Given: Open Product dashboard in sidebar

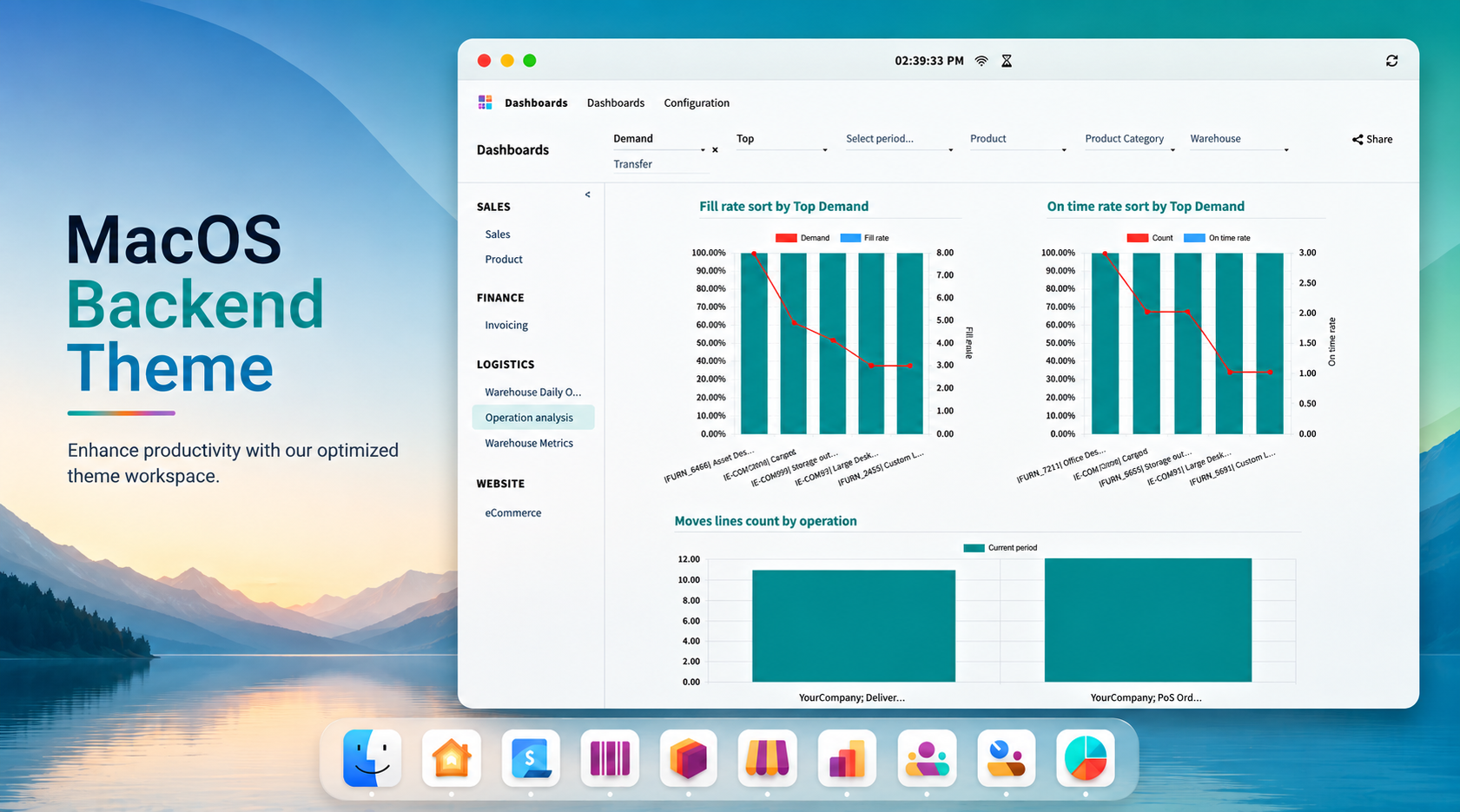Looking at the screenshot, I should (504, 260).
